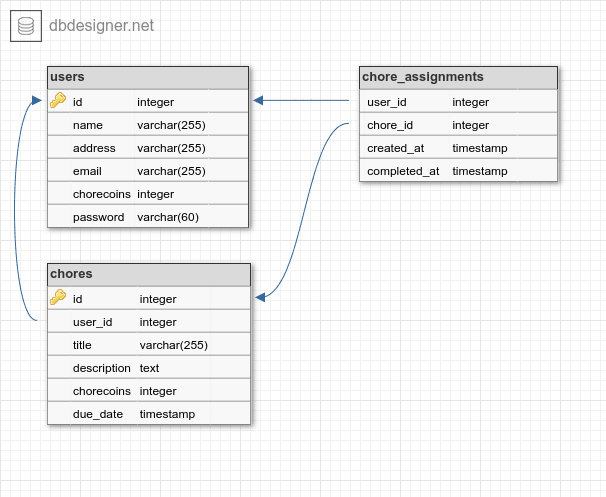Image resolution: width=606 pixels, height=497 pixels.
Task: Click the varchar(255) type of name
Action: click(171, 125)
